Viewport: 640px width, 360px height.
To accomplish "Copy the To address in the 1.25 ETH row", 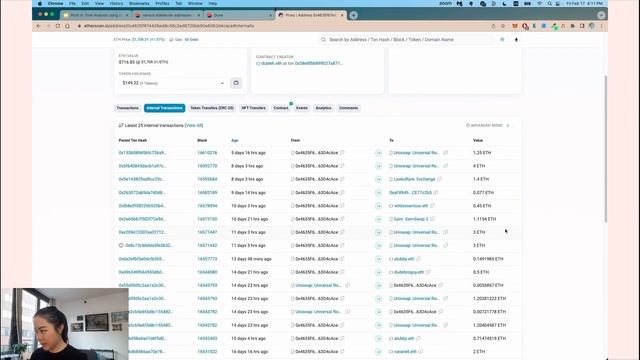I will (445, 153).
